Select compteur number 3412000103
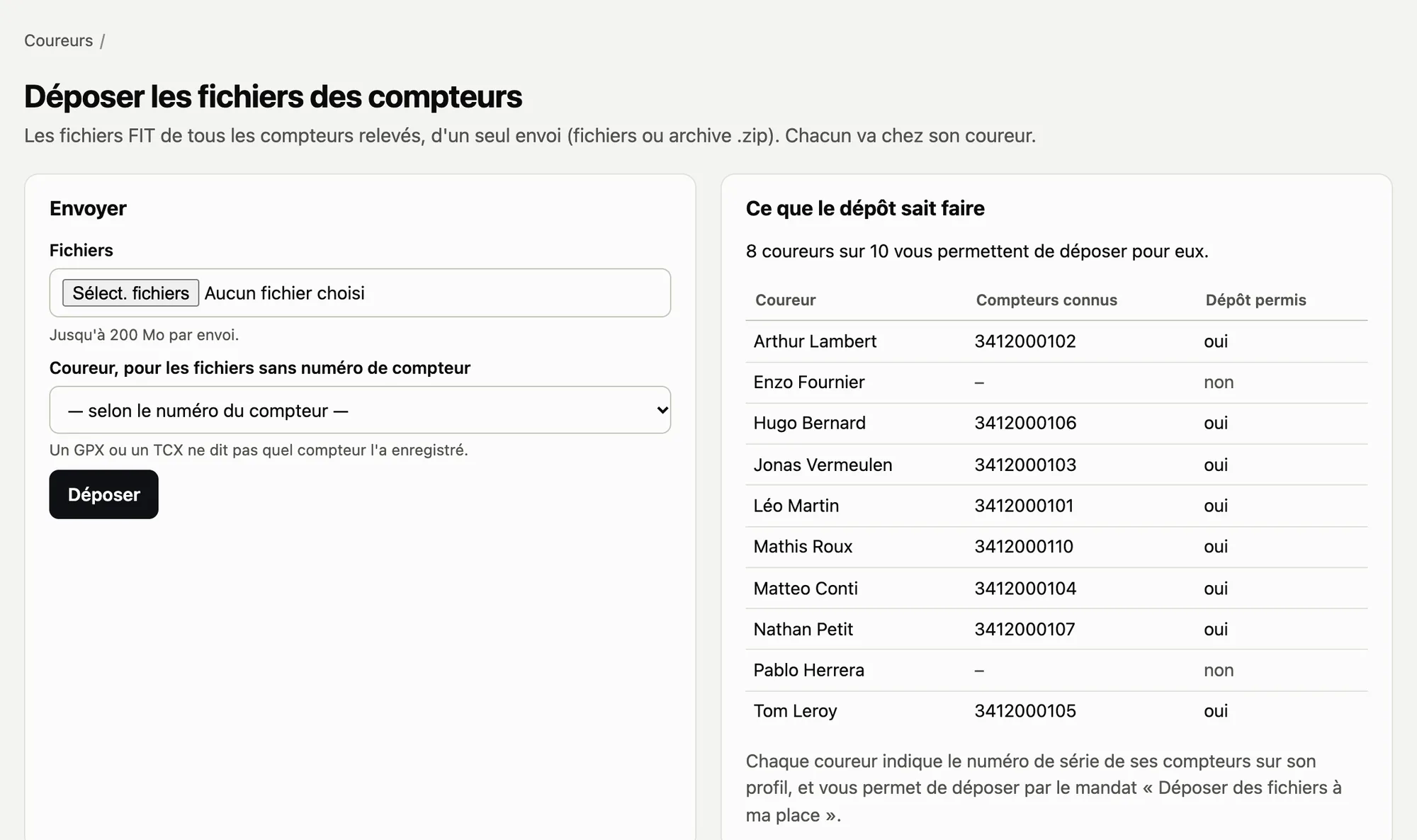This screenshot has height=840, width=1417. tap(1025, 465)
